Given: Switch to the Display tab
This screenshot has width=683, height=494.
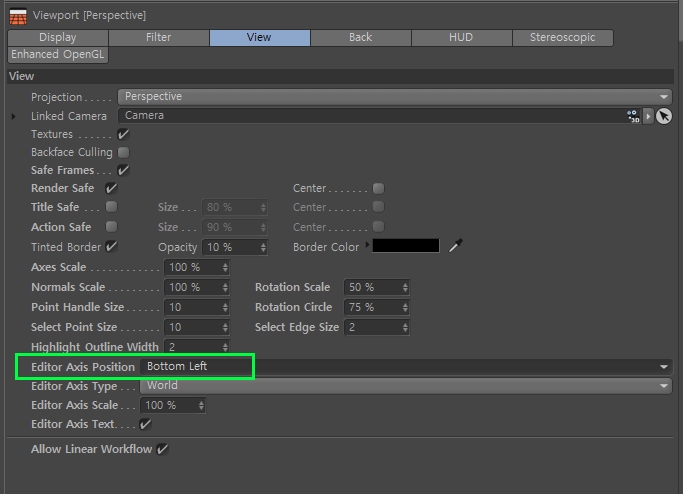Looking at the screenshot, I should [x=58, y=37].
